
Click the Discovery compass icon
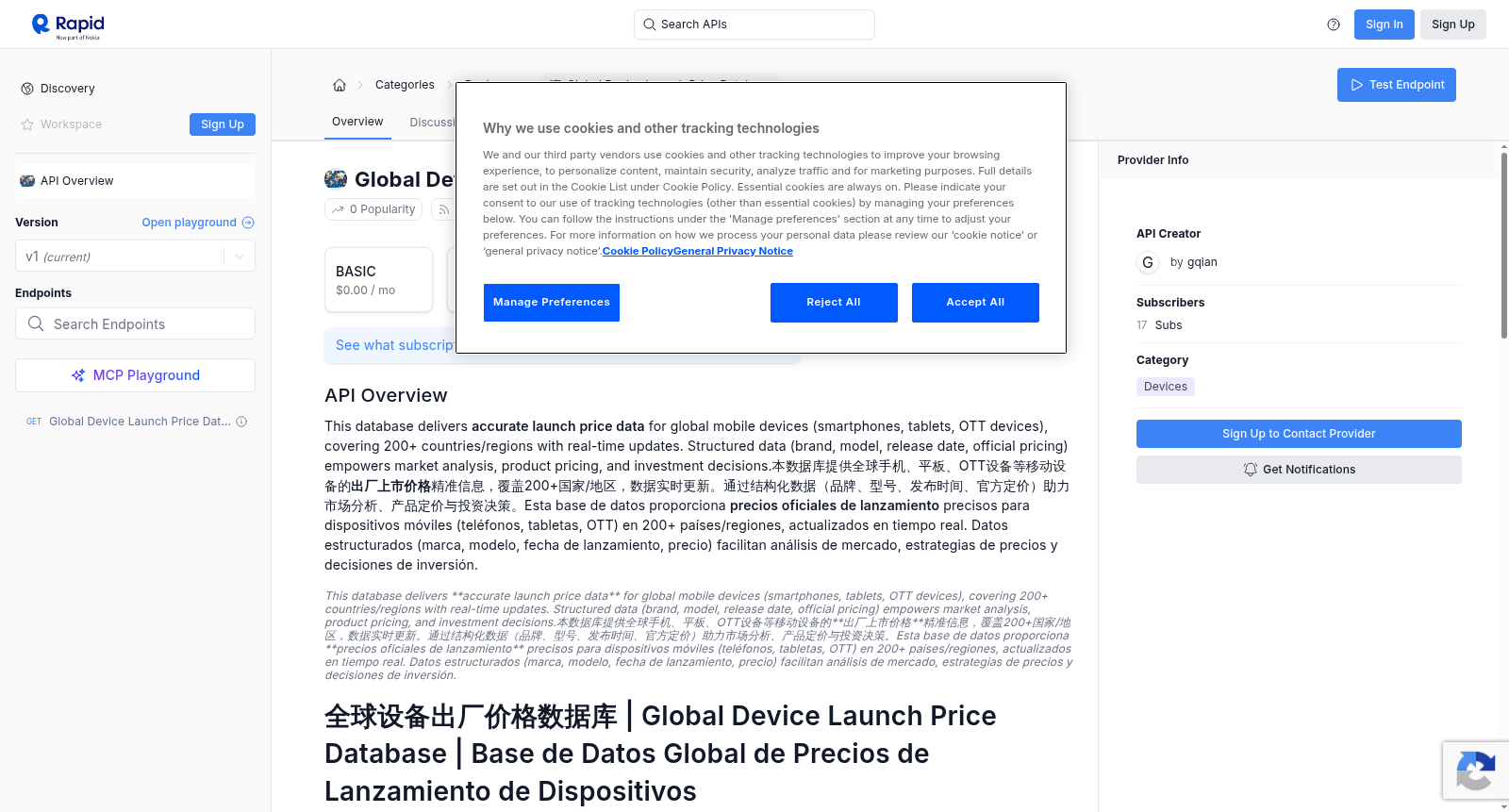pos(27,89)
